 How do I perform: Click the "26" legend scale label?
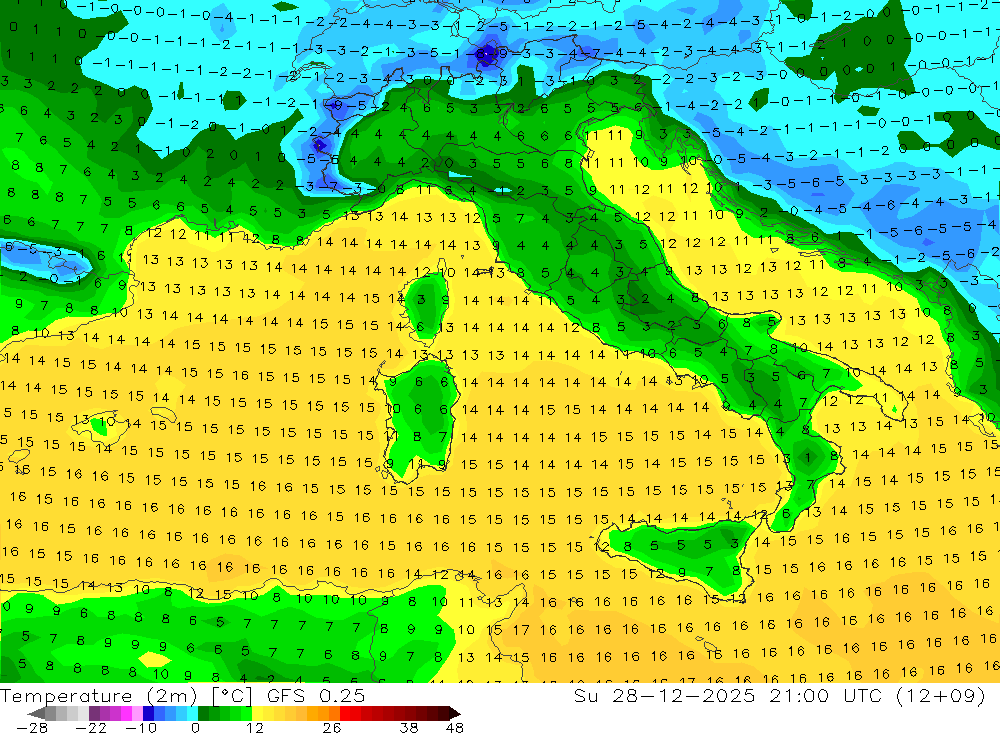point(332,727)
